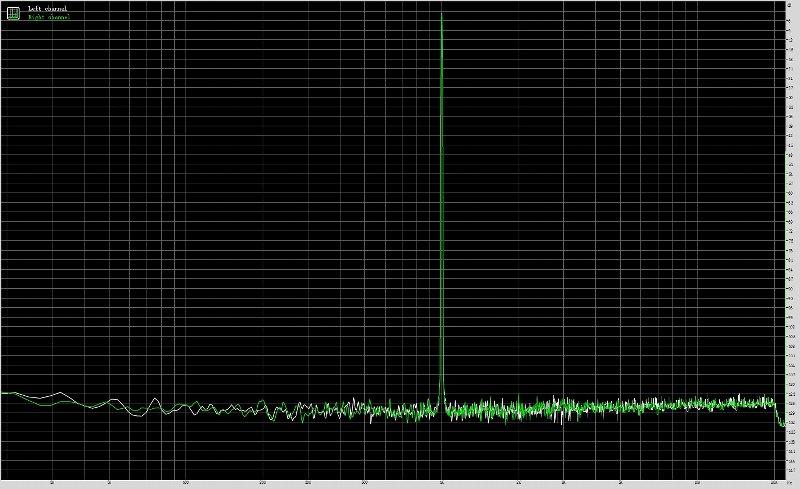Click the tip of the tall green spectrum peak
800x489 pixels.
tap(442, 15)
